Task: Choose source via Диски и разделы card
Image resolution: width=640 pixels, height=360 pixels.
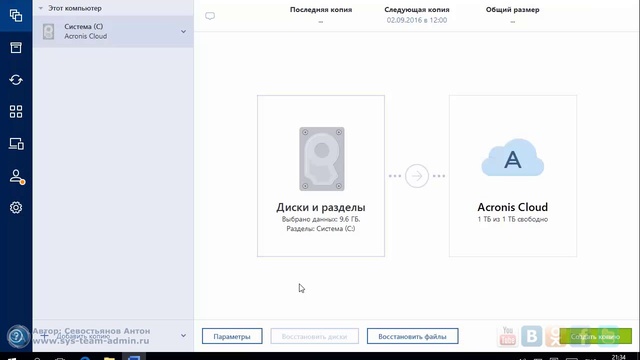Action: (321, 176)
